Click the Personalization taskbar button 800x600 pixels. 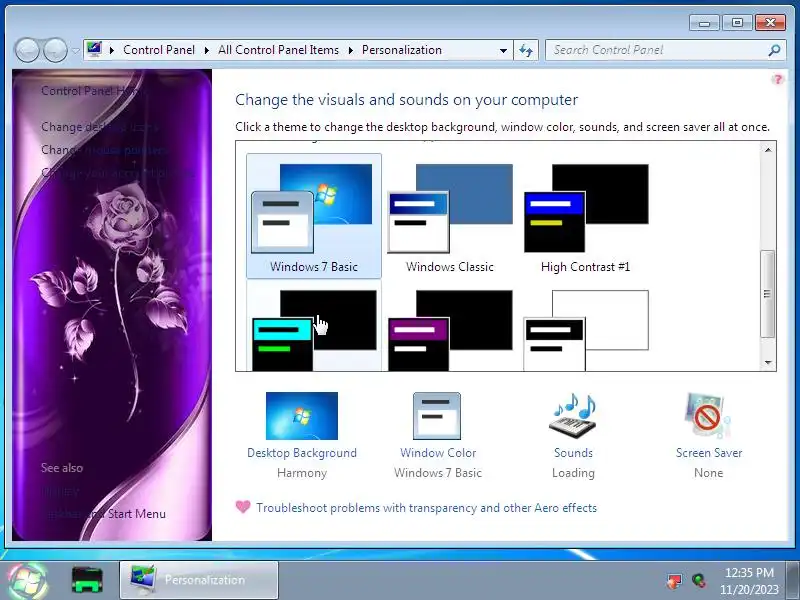[x=199, y=580]
